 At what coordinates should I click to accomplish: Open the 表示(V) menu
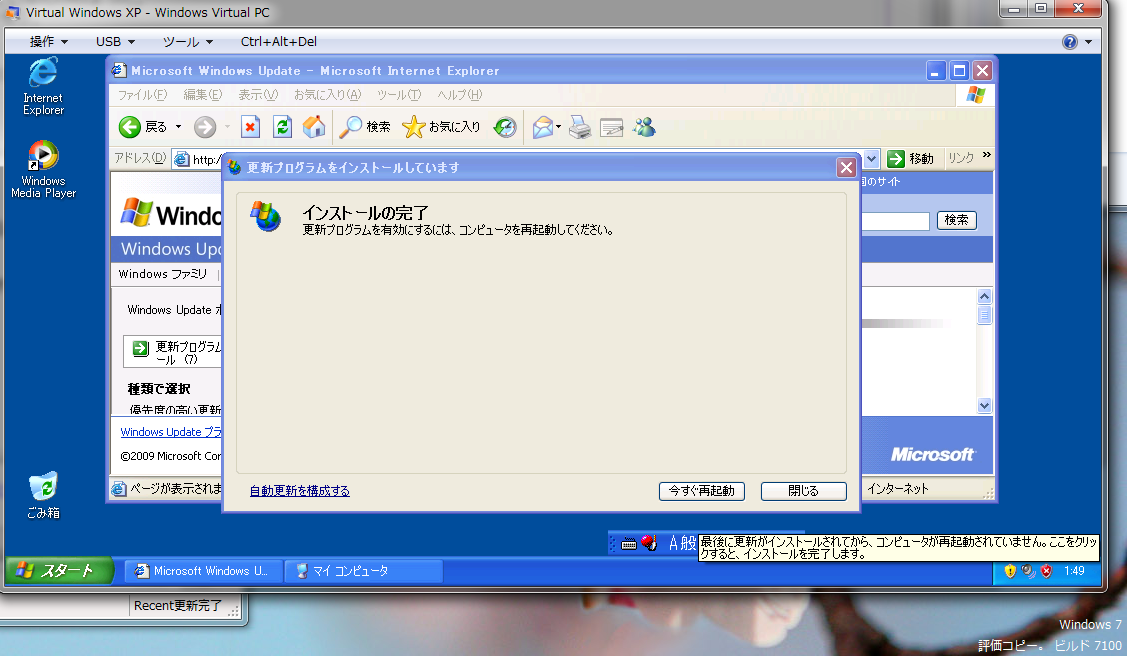pos(257,95)
